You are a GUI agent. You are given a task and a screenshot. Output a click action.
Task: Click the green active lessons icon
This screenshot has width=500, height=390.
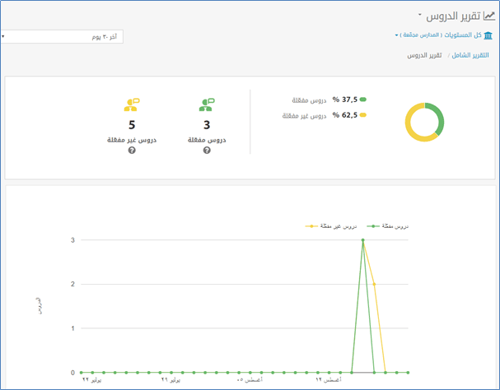point(207,105)
